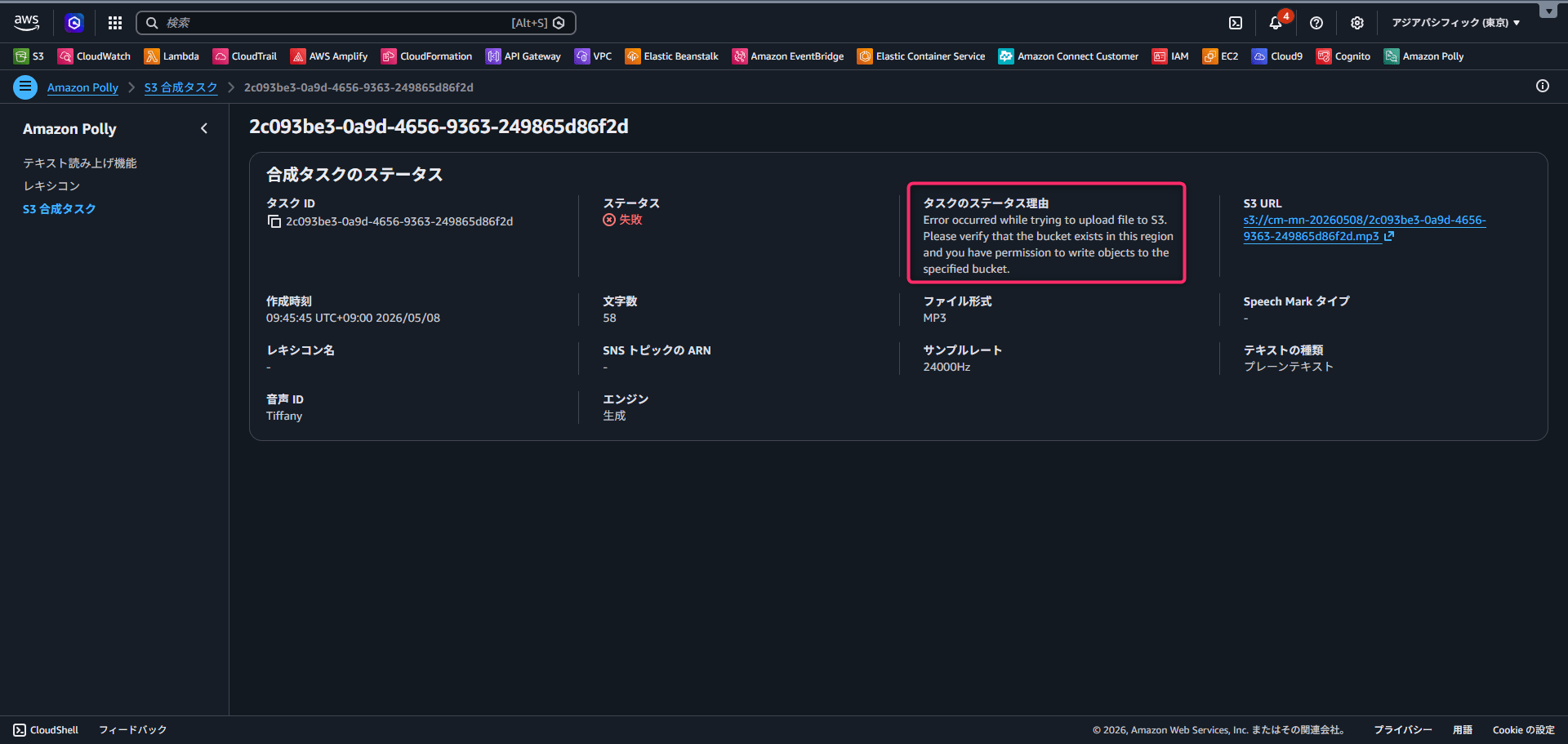
Task: Go to Amazon Polly breadcrumb link
Action: [82, 87]
